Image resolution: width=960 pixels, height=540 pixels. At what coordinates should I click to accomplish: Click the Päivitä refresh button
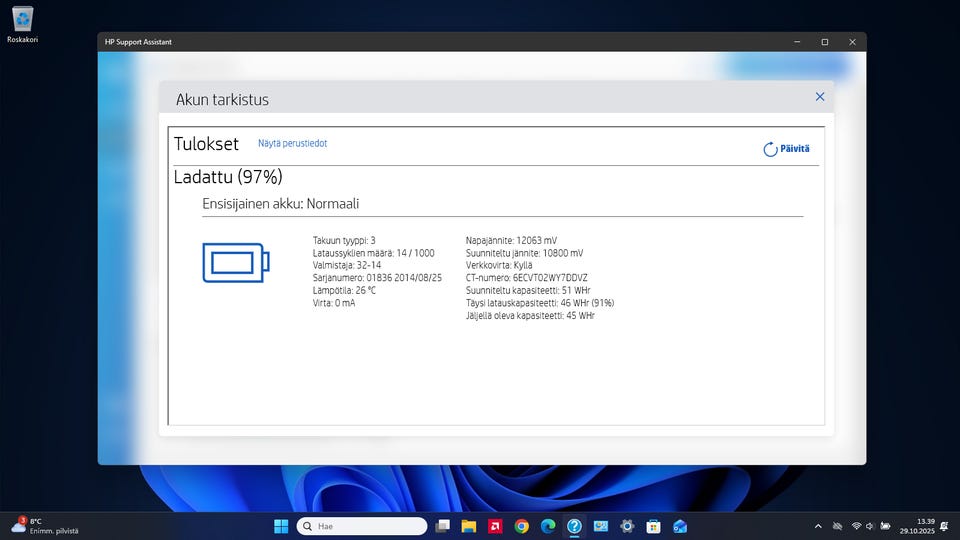point(786,149)
